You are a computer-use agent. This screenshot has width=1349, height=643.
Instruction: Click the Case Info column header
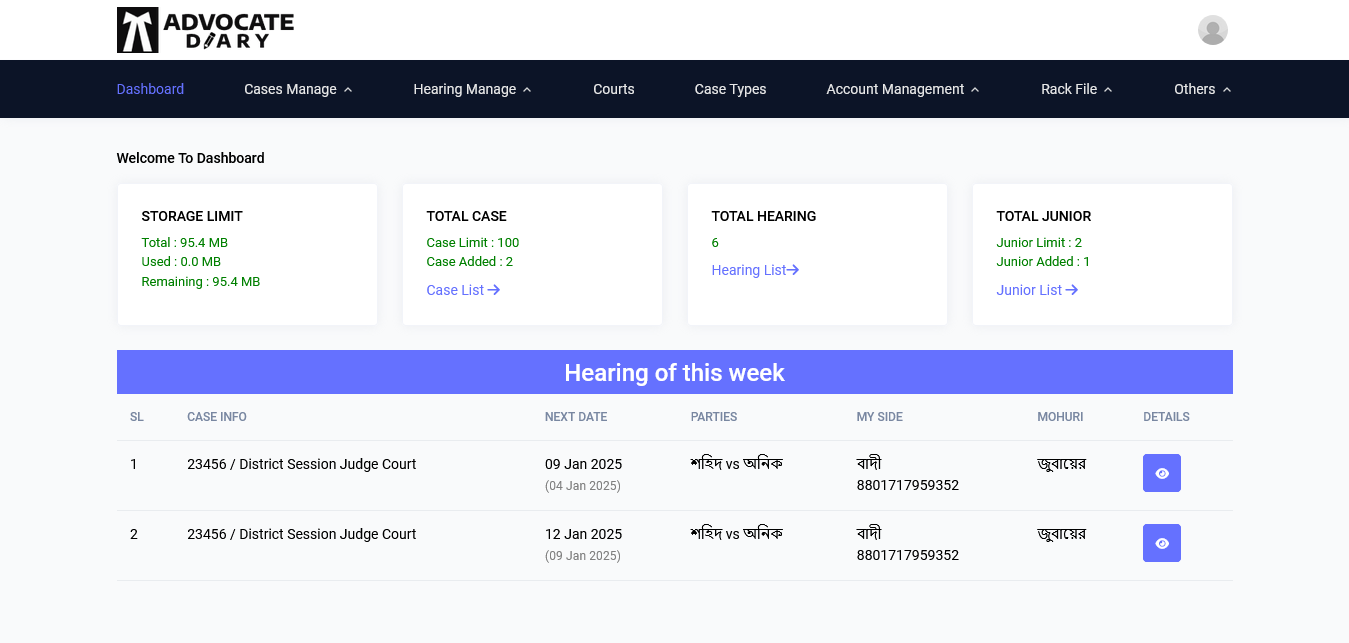click(217, 417)
